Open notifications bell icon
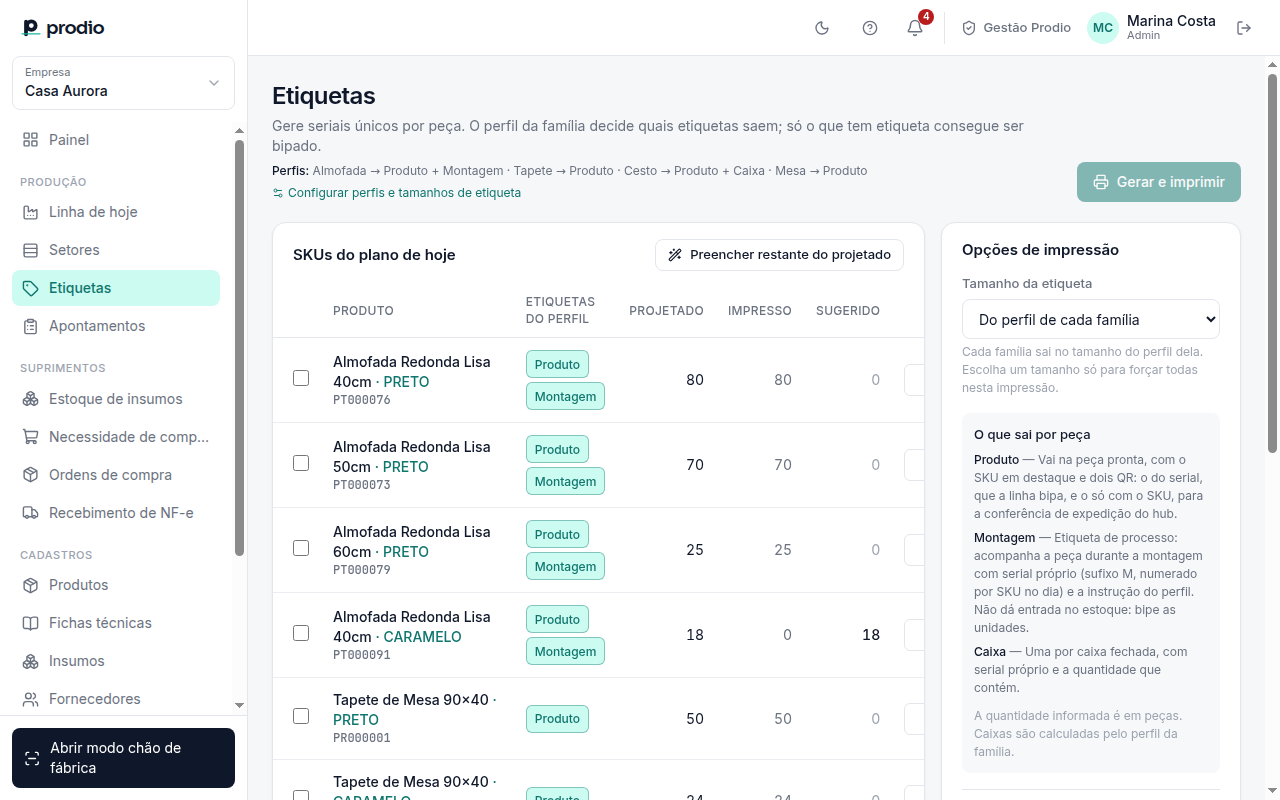Screen dimensions: 1280x800 pyautogui.click(x=915, y=28)
